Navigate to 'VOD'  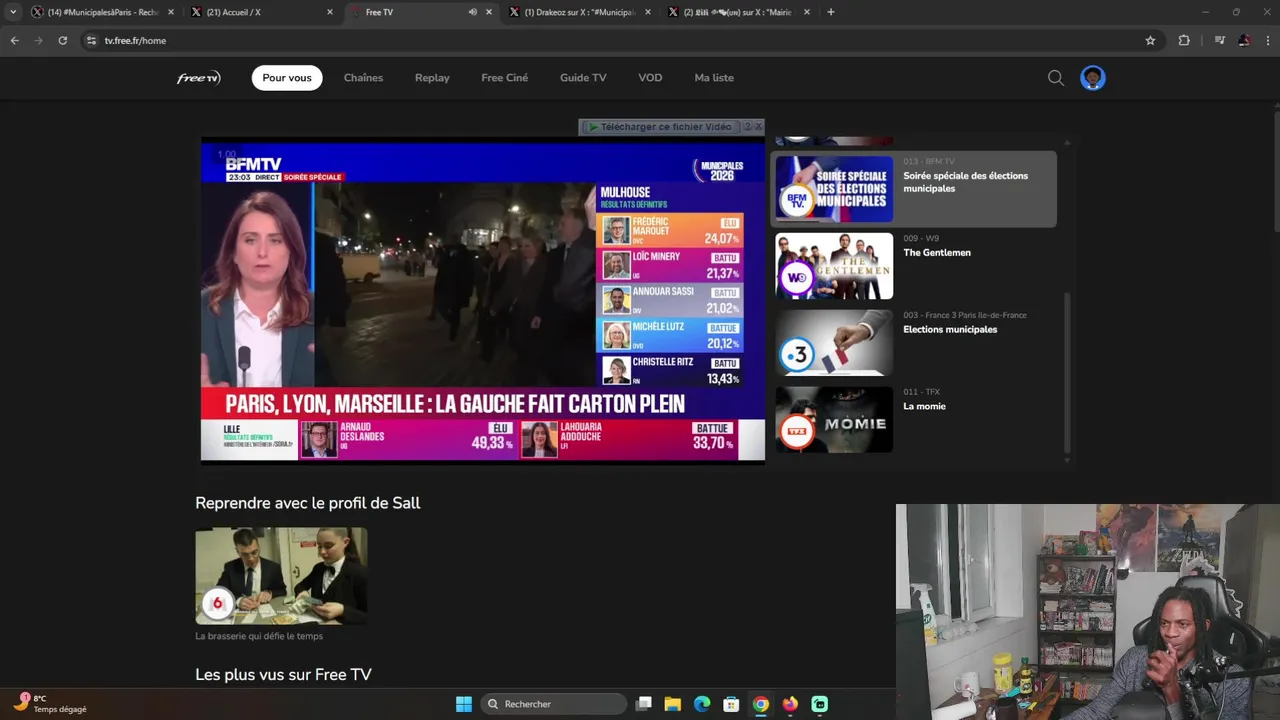[650, 78]
